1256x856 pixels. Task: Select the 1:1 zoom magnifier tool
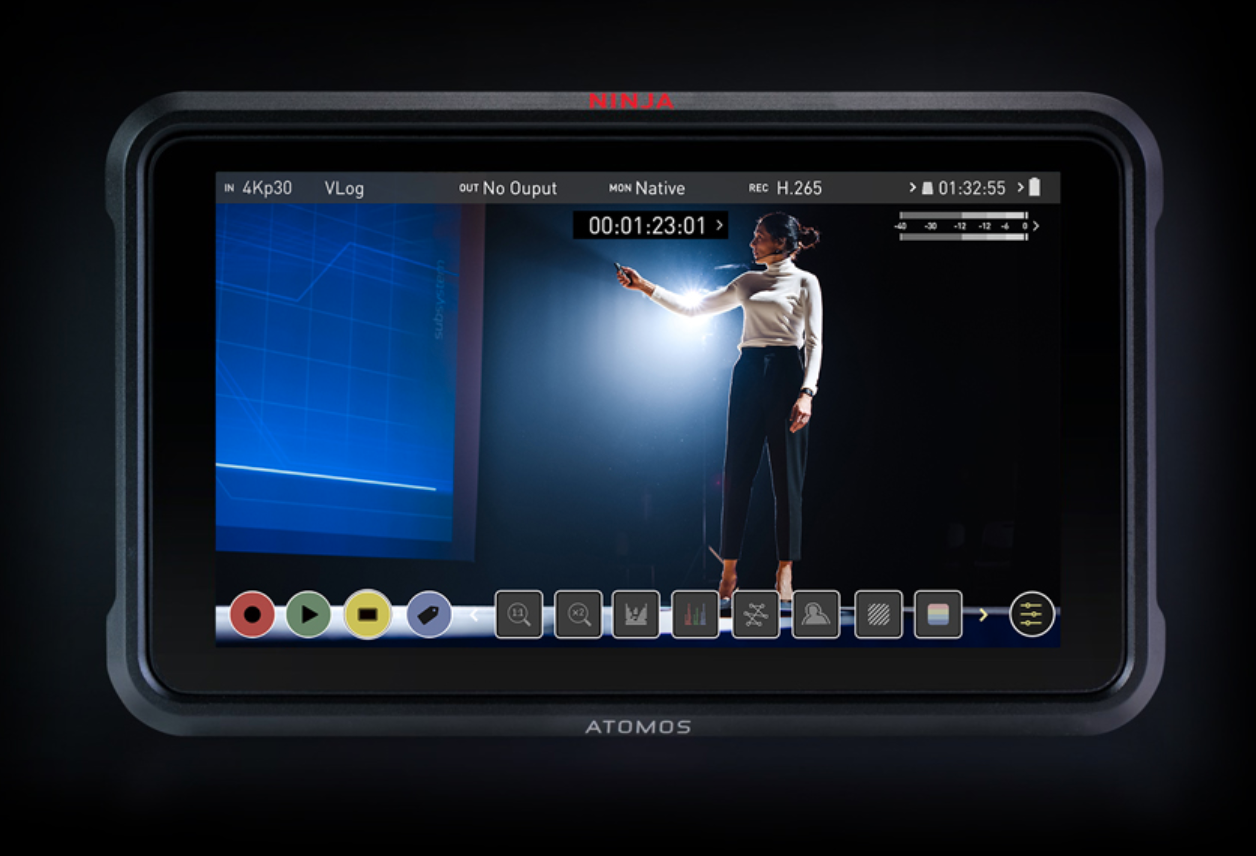point(517,615)
